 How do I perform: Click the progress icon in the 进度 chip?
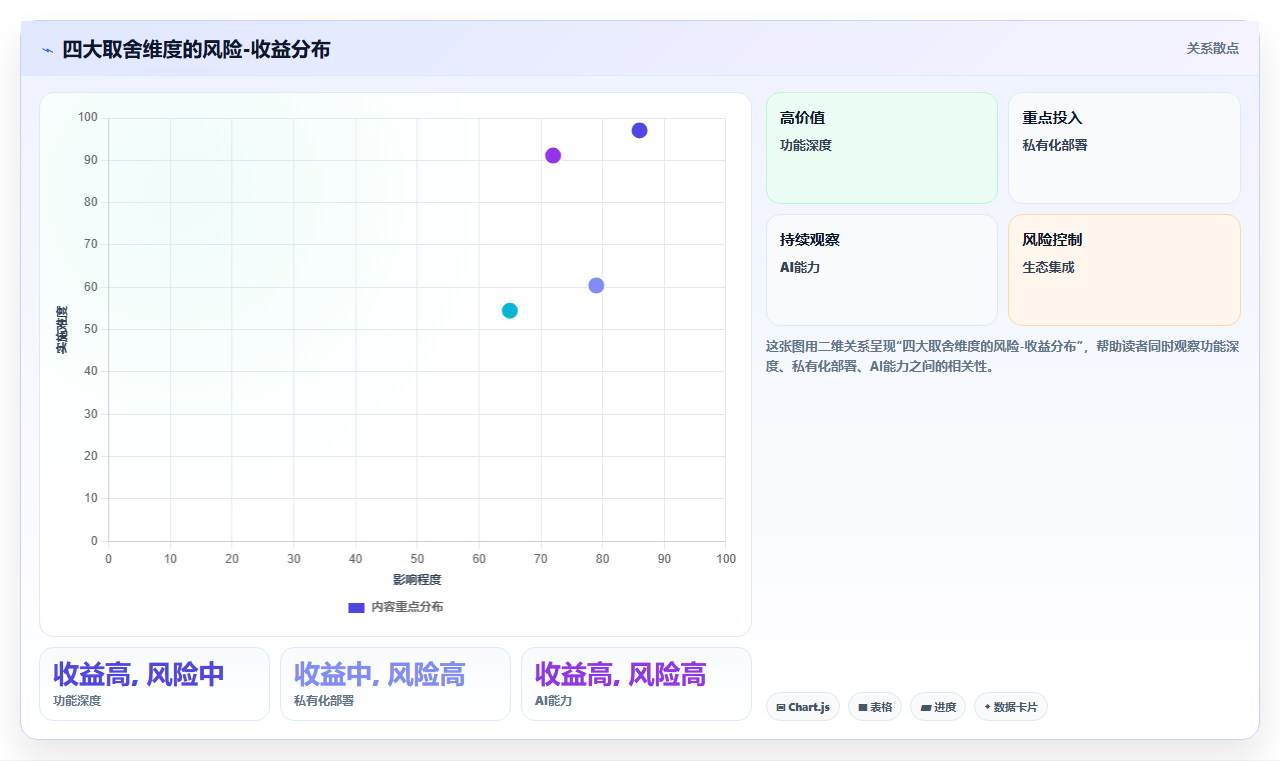point(926,708)
